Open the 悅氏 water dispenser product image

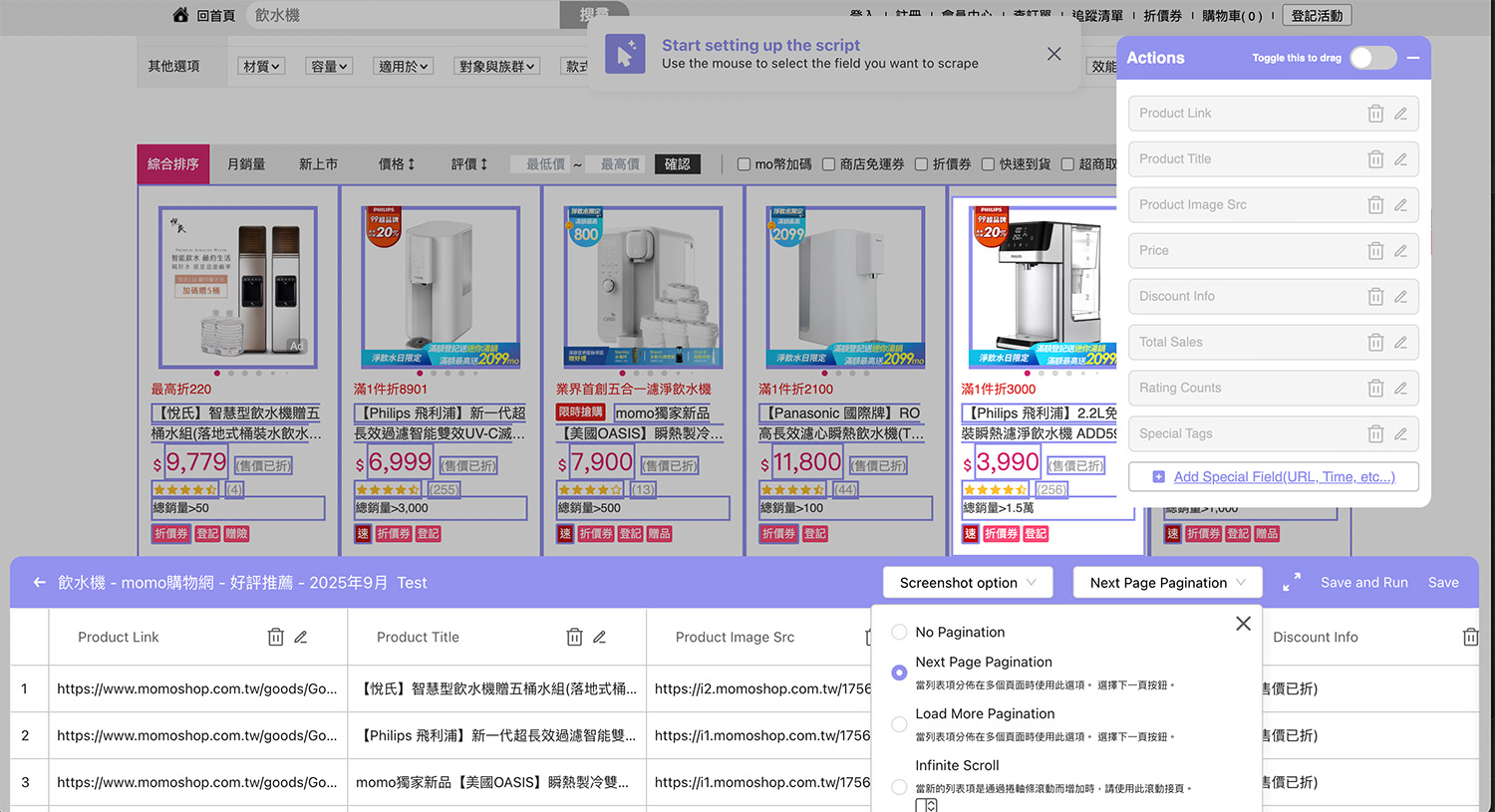(238, 288)
